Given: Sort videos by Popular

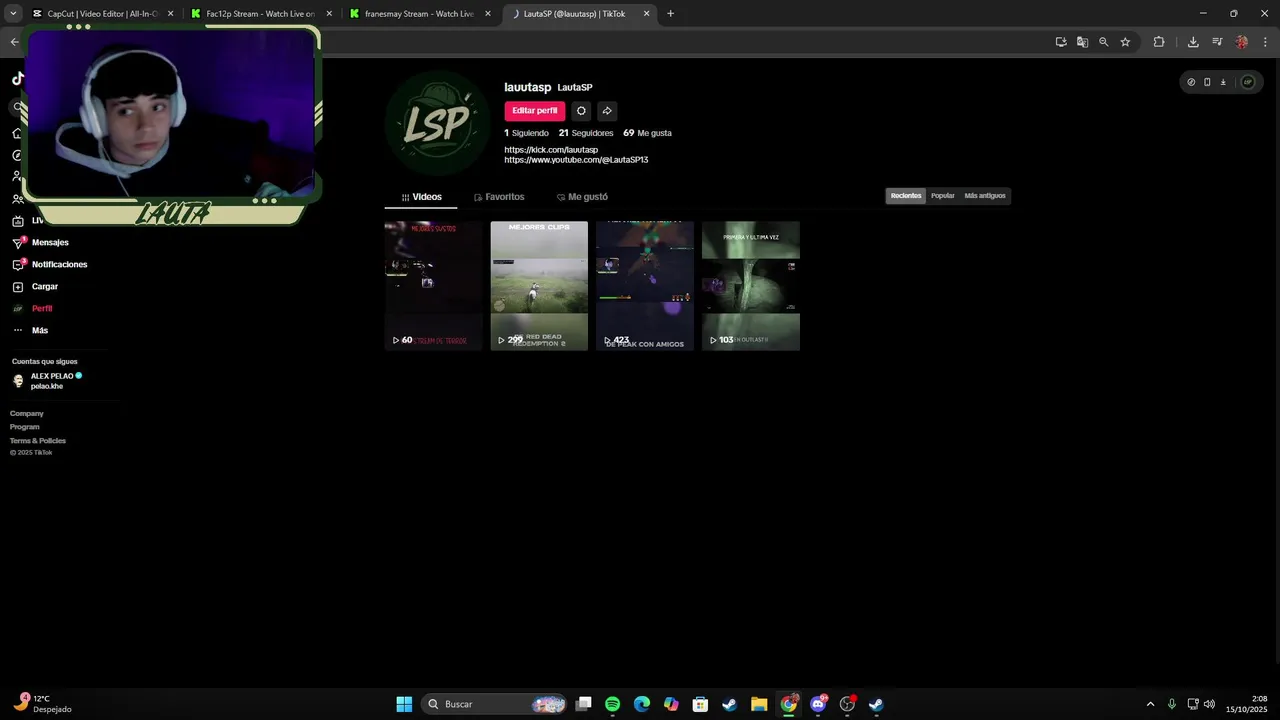Looking at the screenshot, I should coord(943,196).
